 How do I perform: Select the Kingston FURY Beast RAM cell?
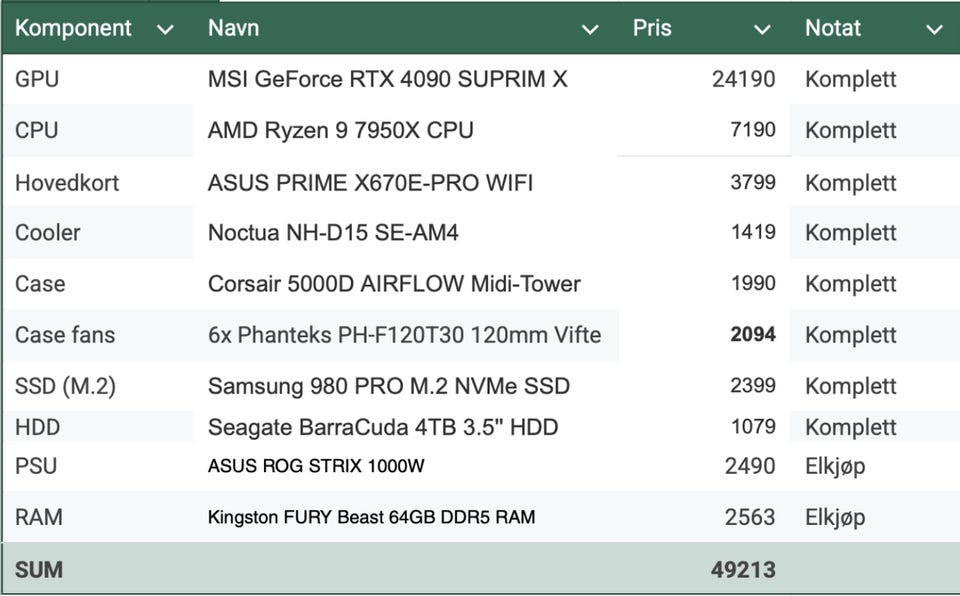(x=371, y=517)
